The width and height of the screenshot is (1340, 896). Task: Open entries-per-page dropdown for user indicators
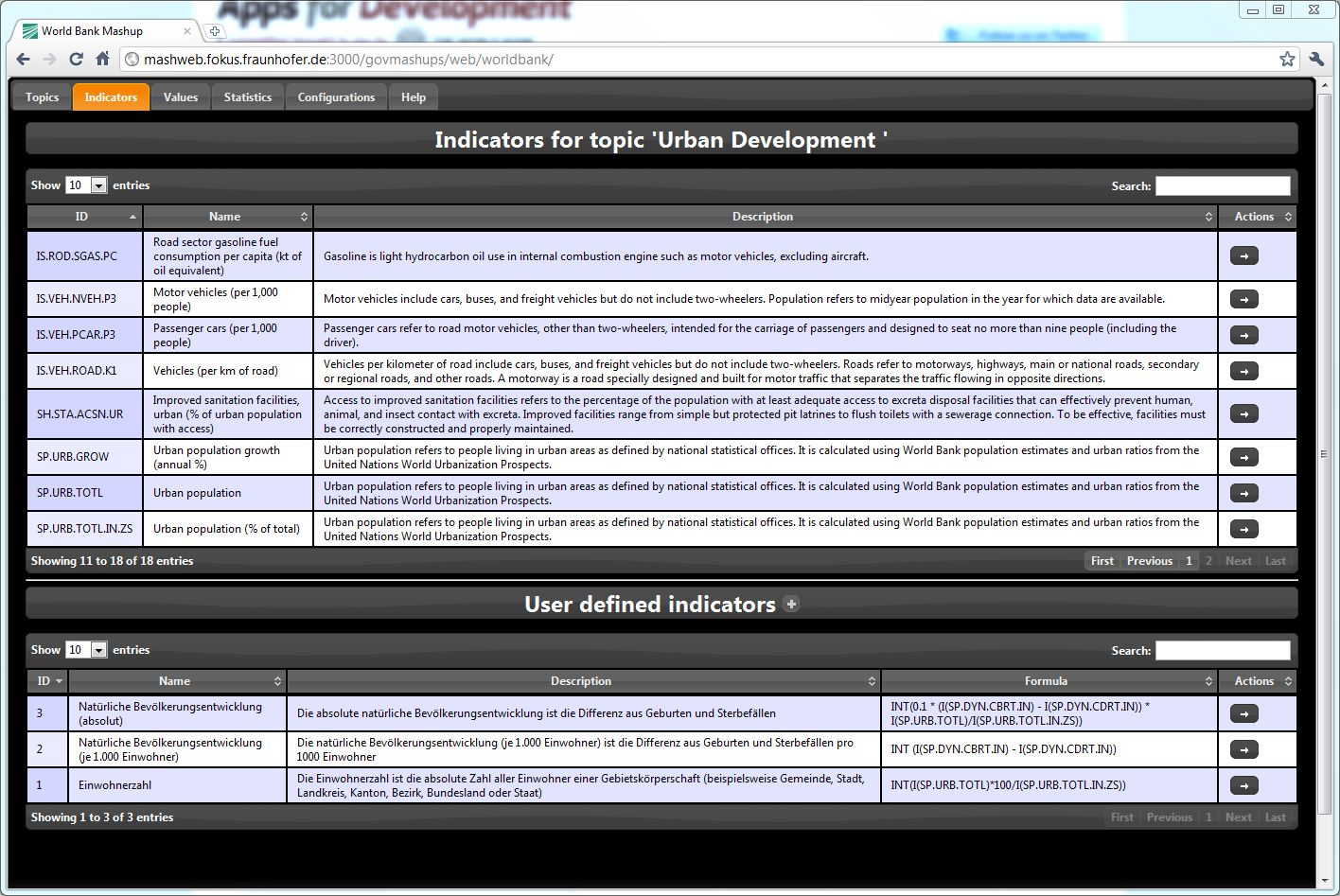(x=86, y=650)
